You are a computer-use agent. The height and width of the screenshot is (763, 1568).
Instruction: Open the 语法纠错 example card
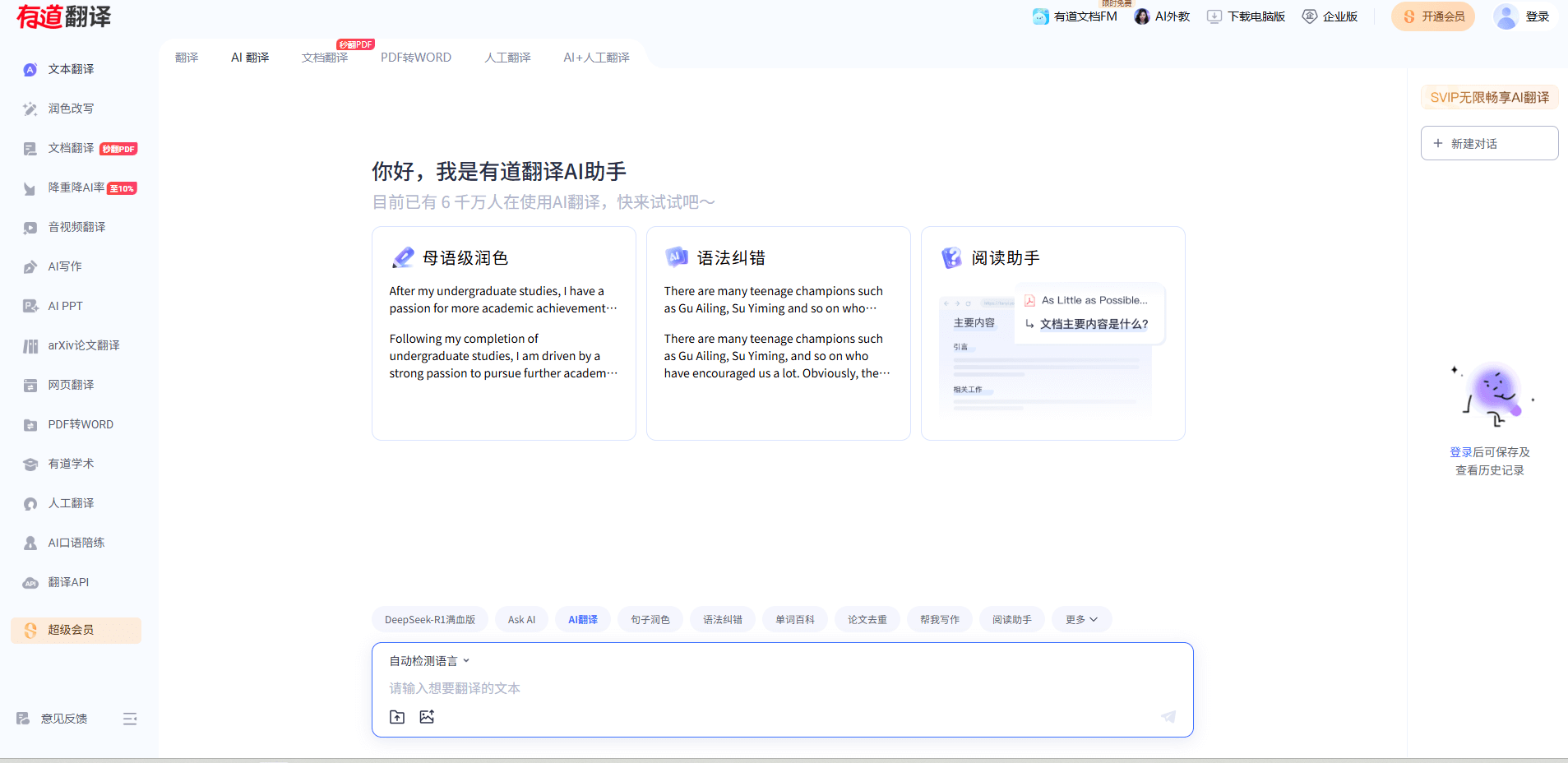779,333
